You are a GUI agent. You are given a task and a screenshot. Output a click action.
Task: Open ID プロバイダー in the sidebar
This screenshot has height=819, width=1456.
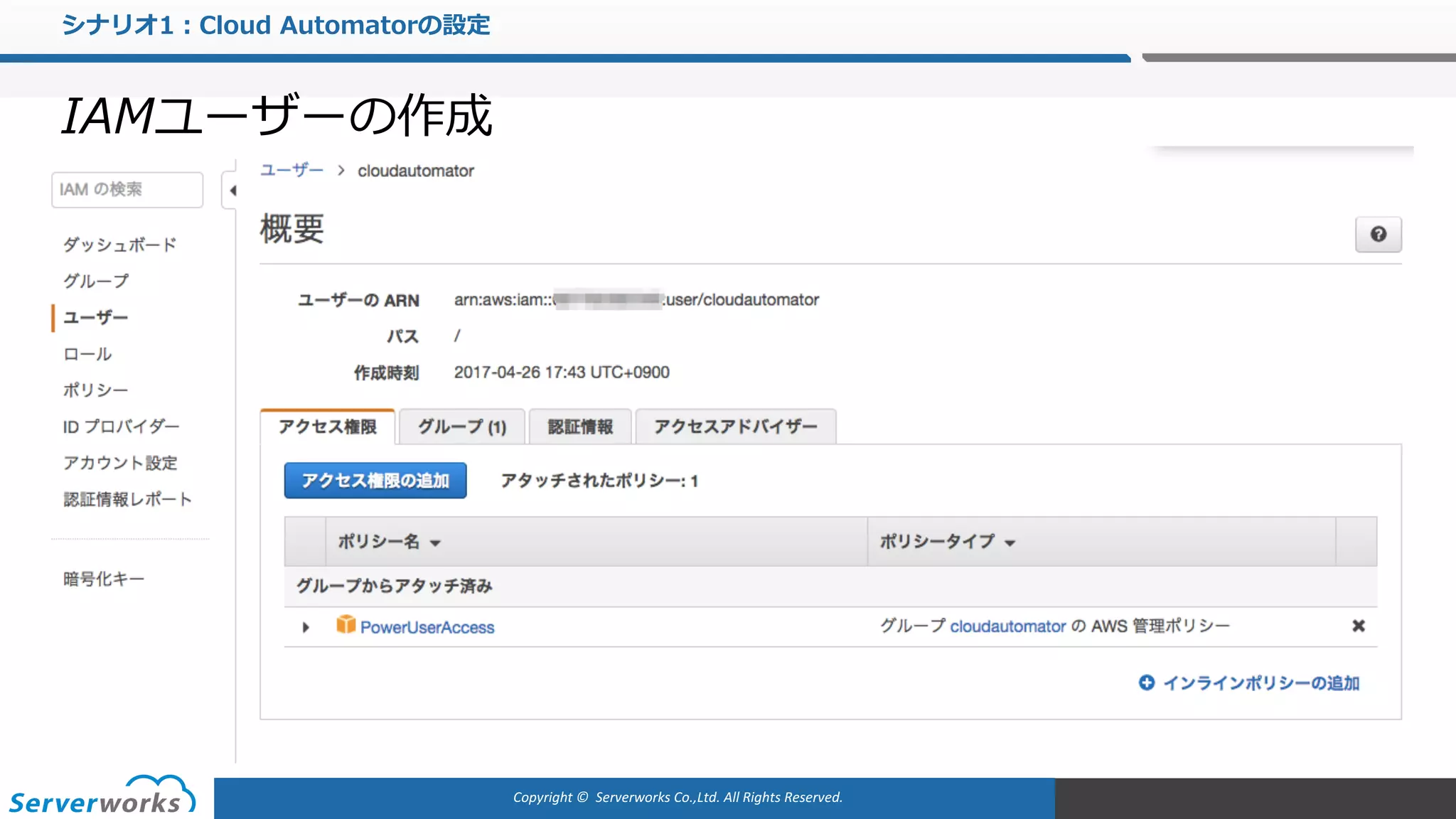tap(121, 426)
